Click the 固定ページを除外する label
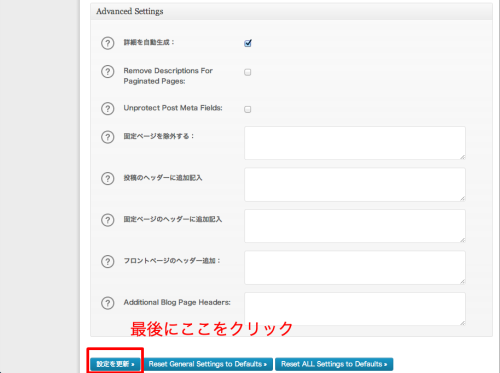This screenshot has height=373, width=500. pos(159,136)
